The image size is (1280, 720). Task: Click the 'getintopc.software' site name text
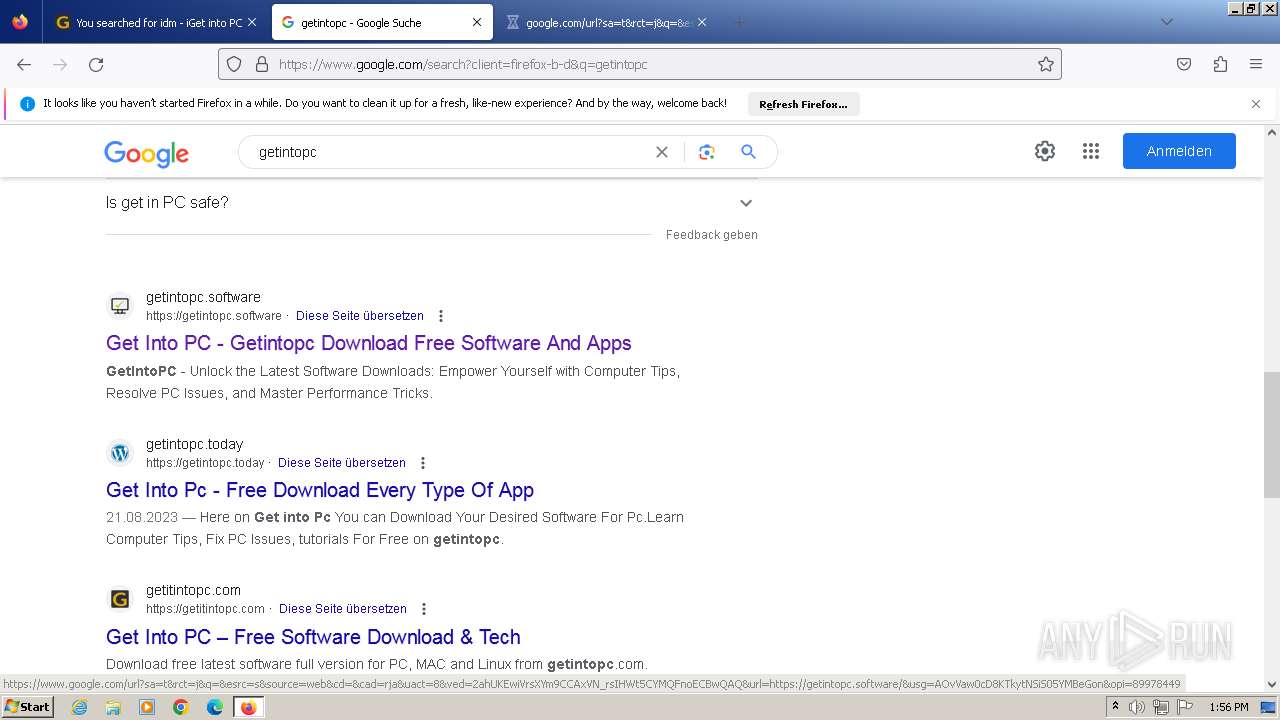point(203,297)
